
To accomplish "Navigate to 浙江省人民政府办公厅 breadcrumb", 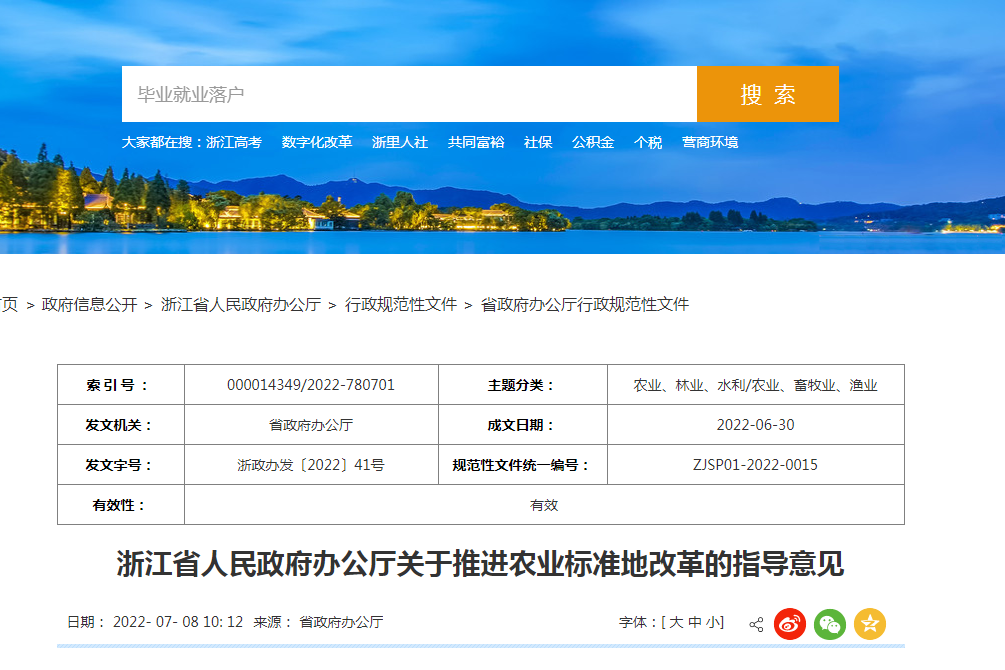I will [241, 304].
